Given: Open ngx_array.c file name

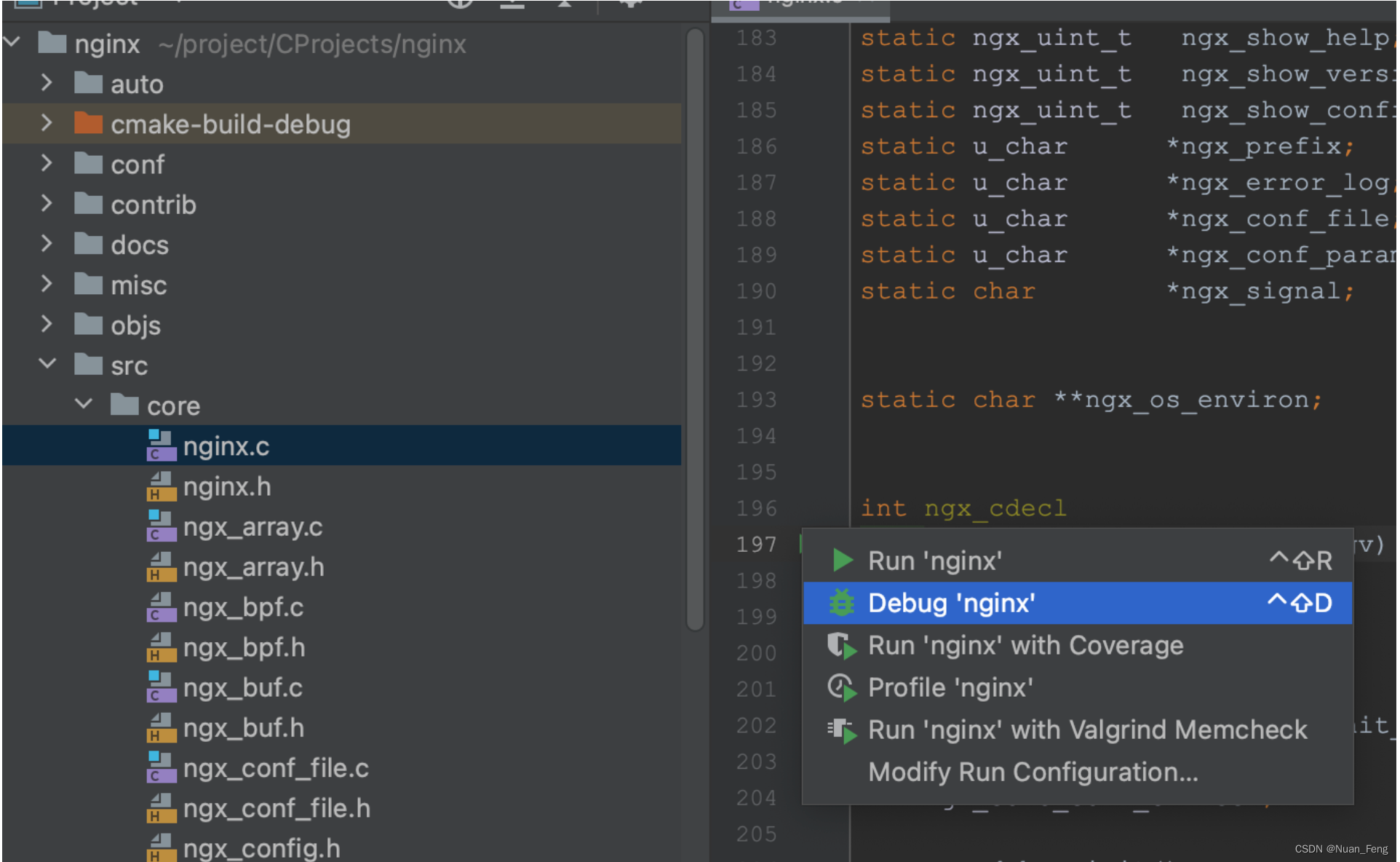Looking at the screenshot, I should coord(252,526).
